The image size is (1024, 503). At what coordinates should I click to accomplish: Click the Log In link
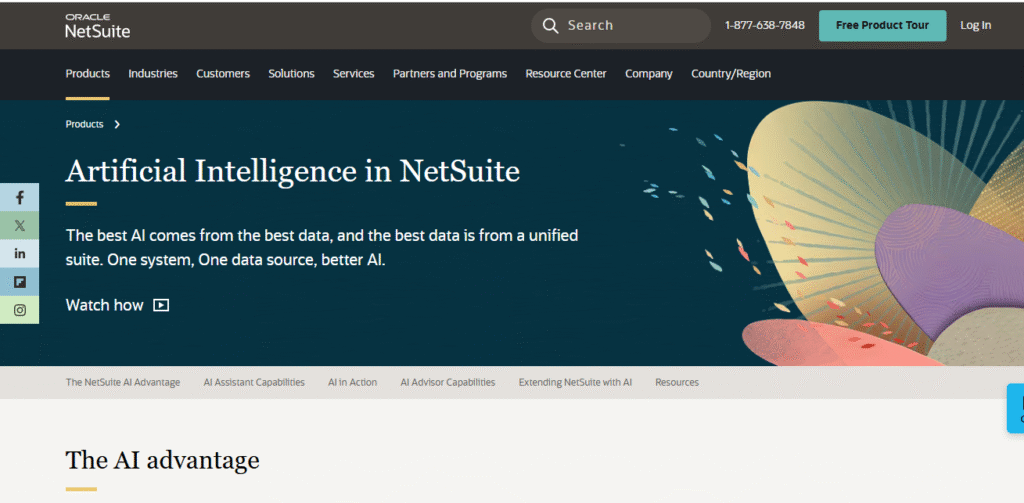pos(975,25)
